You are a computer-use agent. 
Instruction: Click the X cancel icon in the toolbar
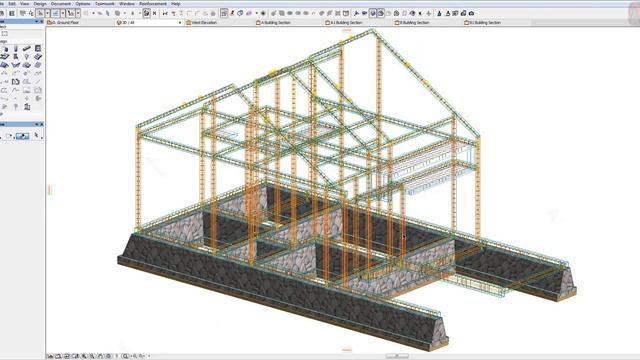pyautogui.click(x=154, y=13)
